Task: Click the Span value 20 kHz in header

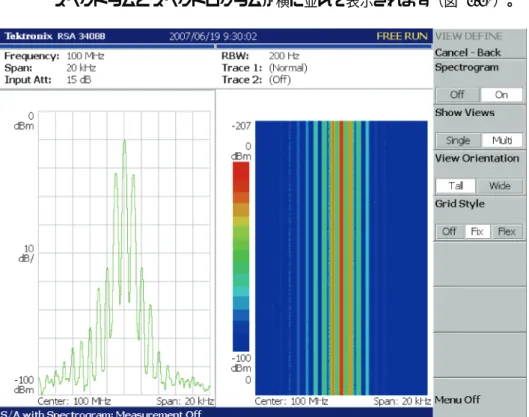Action: click(x=81, y=68)
